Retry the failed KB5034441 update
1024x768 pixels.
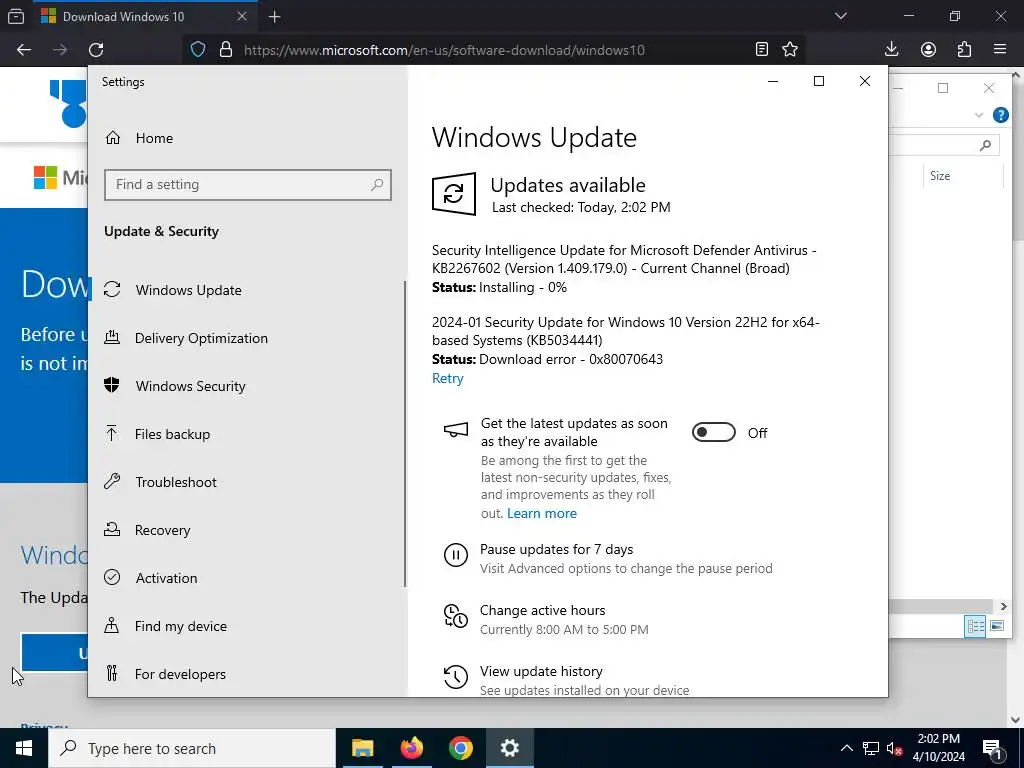coord(447,379)
